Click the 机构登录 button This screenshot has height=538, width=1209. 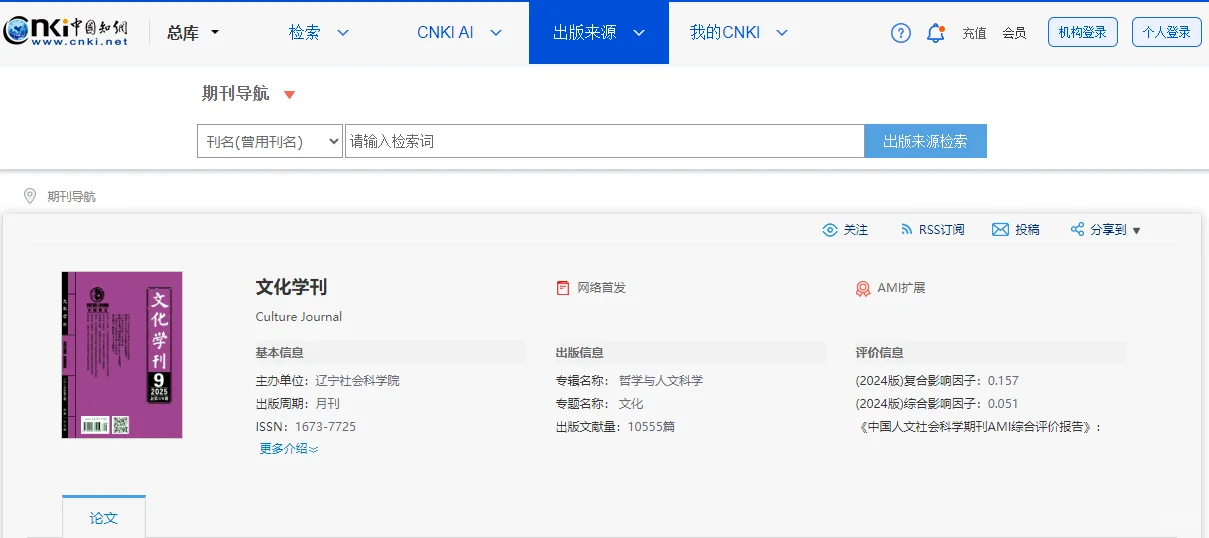tap(1082, 32)
